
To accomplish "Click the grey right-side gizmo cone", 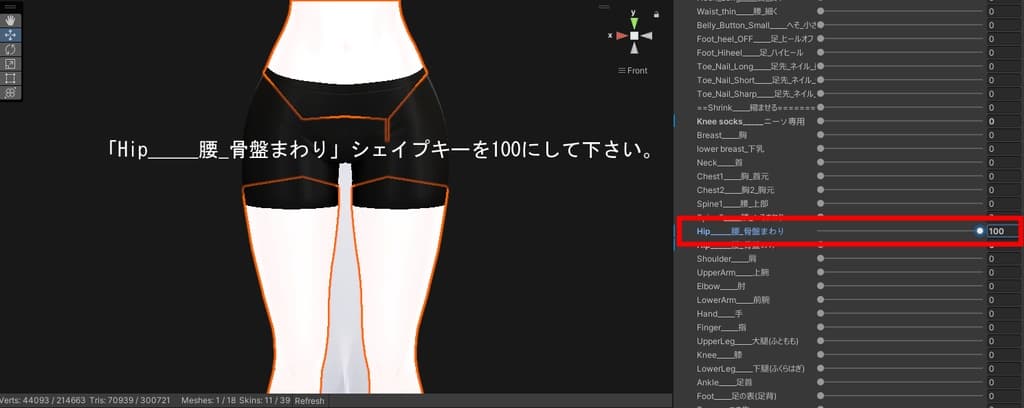I will (x=647, y=36).
